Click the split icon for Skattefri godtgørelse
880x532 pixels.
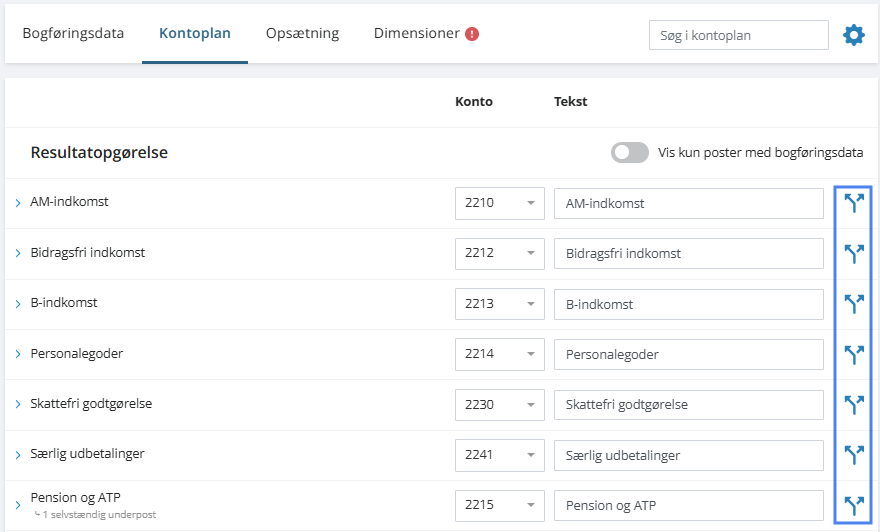854,405
